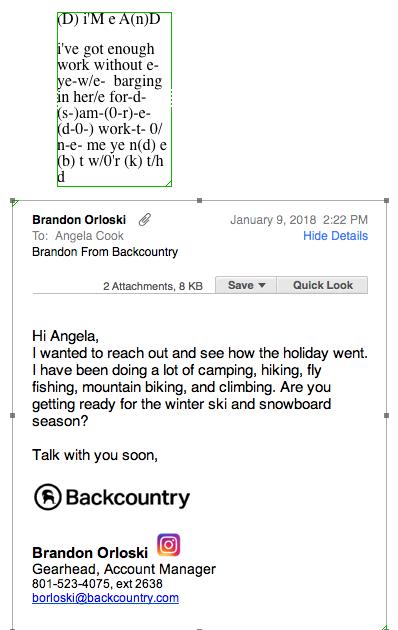Open the Instagram icon in the signature

coord(168,545)
